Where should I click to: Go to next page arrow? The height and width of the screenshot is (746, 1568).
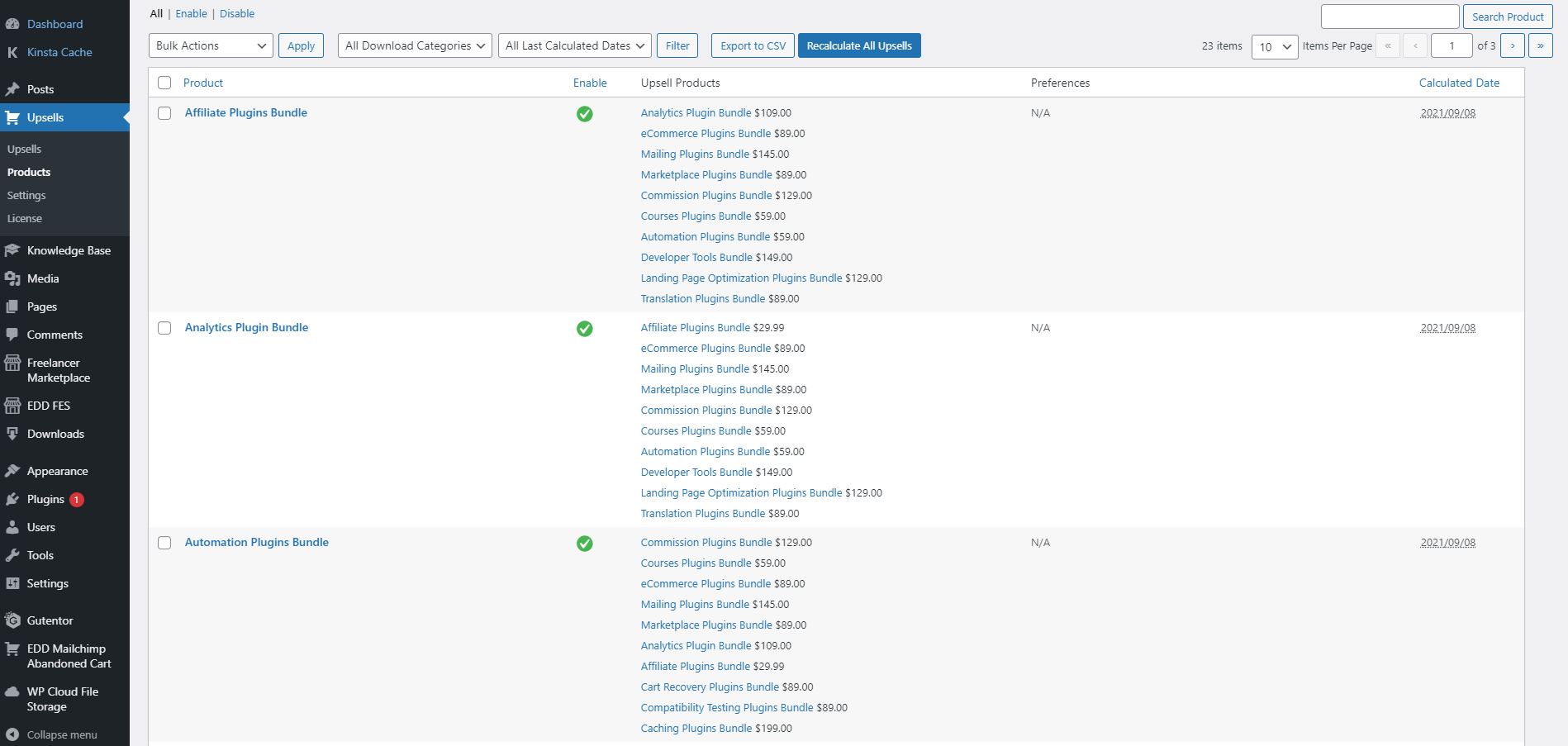pos(1513,45)
